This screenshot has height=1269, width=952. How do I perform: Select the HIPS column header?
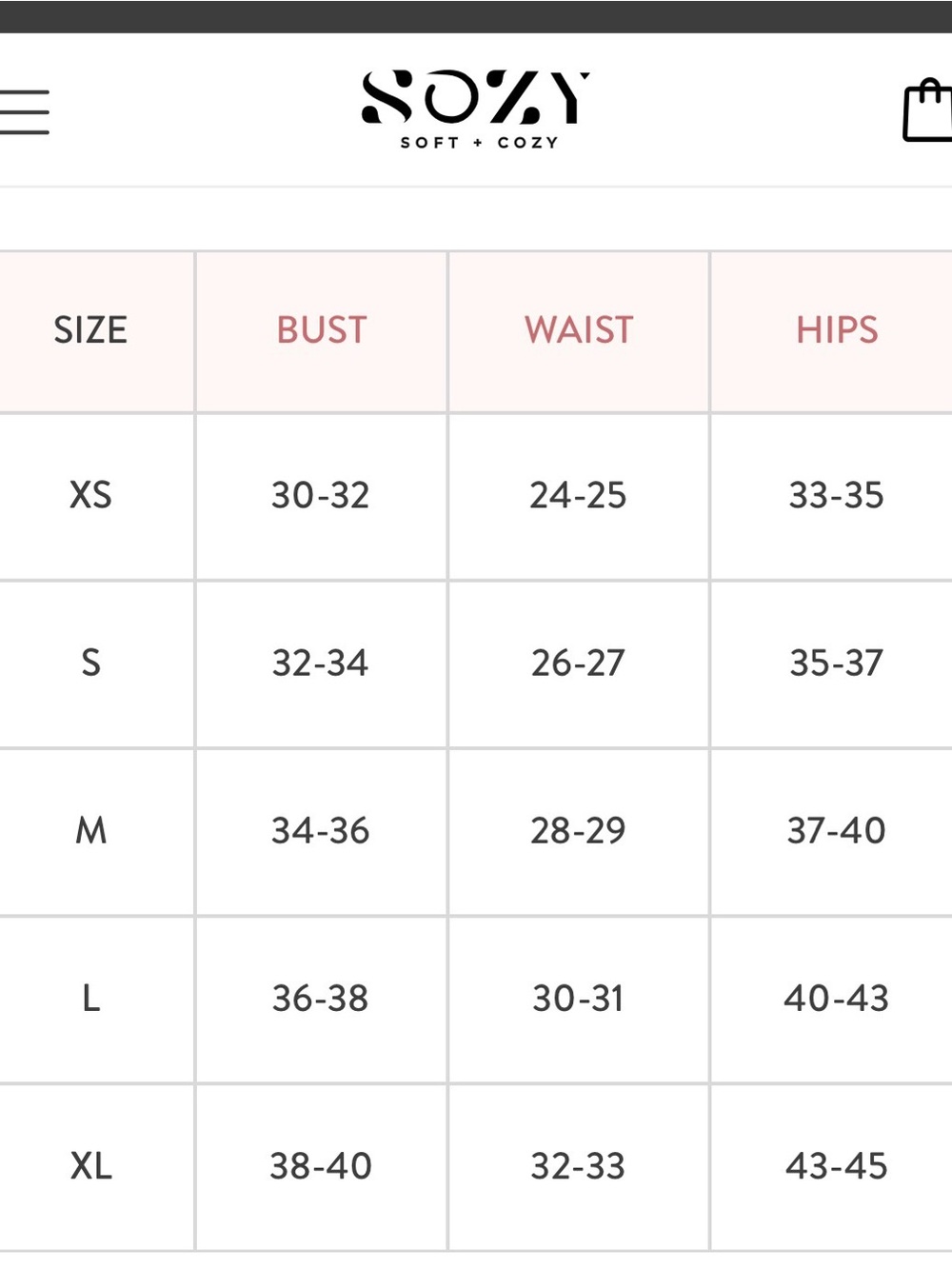point(837,330)
